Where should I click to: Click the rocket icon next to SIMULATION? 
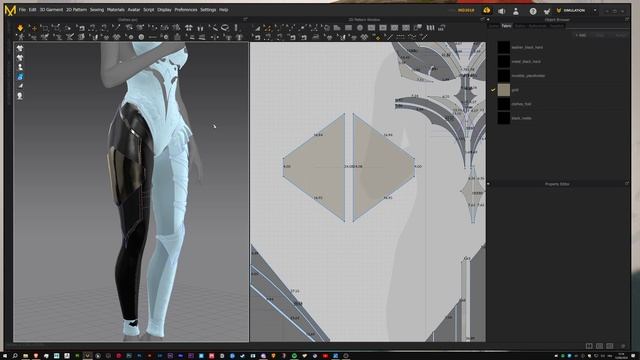pyautogui.click(x=547, y=11)
